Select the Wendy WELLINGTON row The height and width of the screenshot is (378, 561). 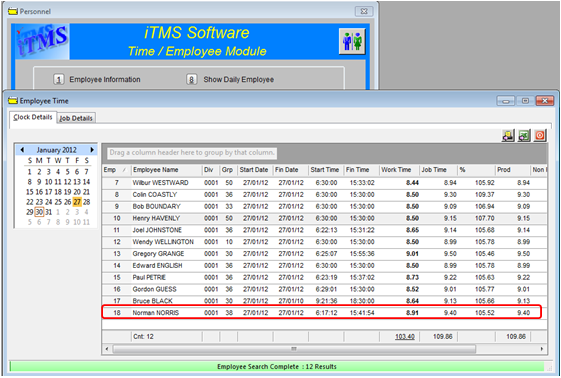(x=324, y=242)
